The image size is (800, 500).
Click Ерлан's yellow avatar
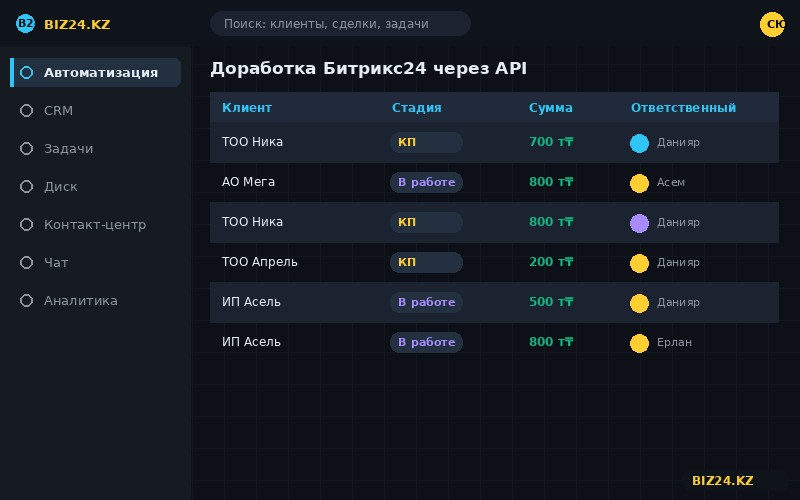pyautogui.click(x=639, y=343)
